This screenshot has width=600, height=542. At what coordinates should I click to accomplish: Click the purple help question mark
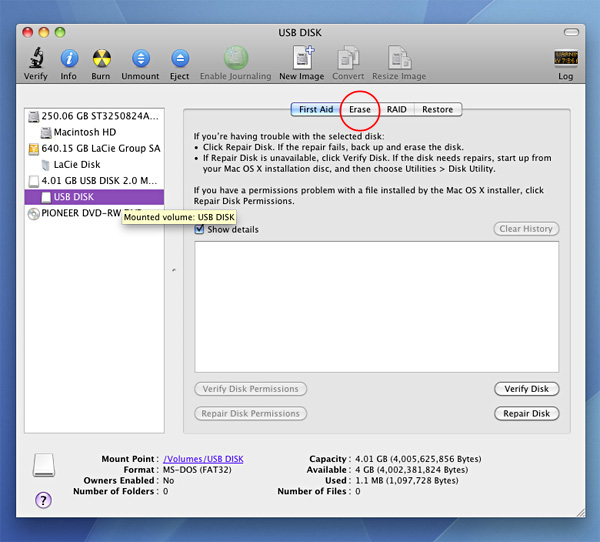click(x=43, y=500)
